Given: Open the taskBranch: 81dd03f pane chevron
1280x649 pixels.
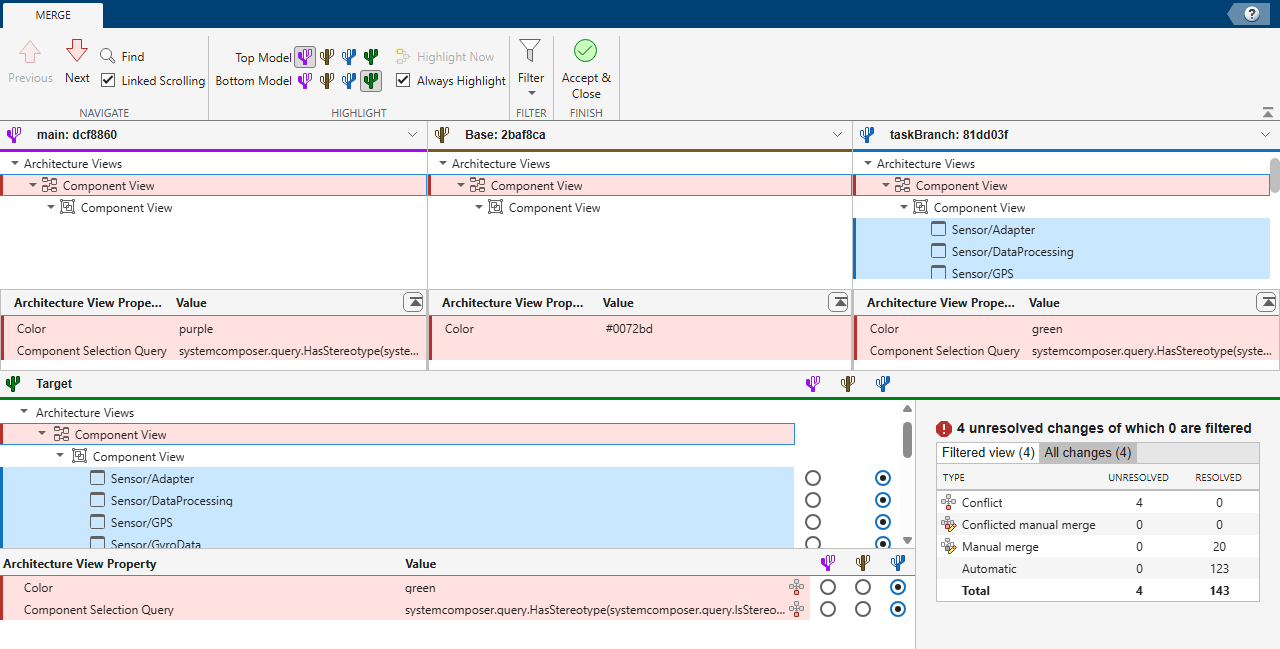Looking at the screenshot, I should pos(1267,135).
